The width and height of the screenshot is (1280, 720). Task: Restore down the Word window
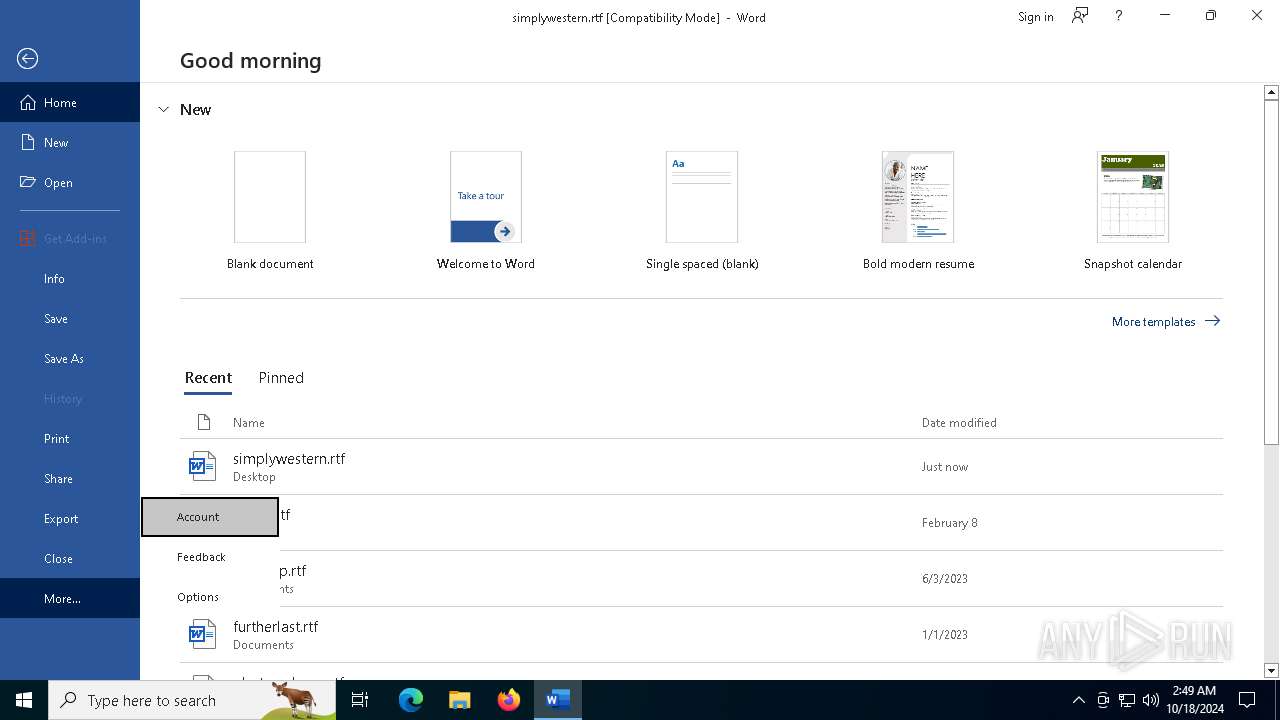click(1211, 16)
